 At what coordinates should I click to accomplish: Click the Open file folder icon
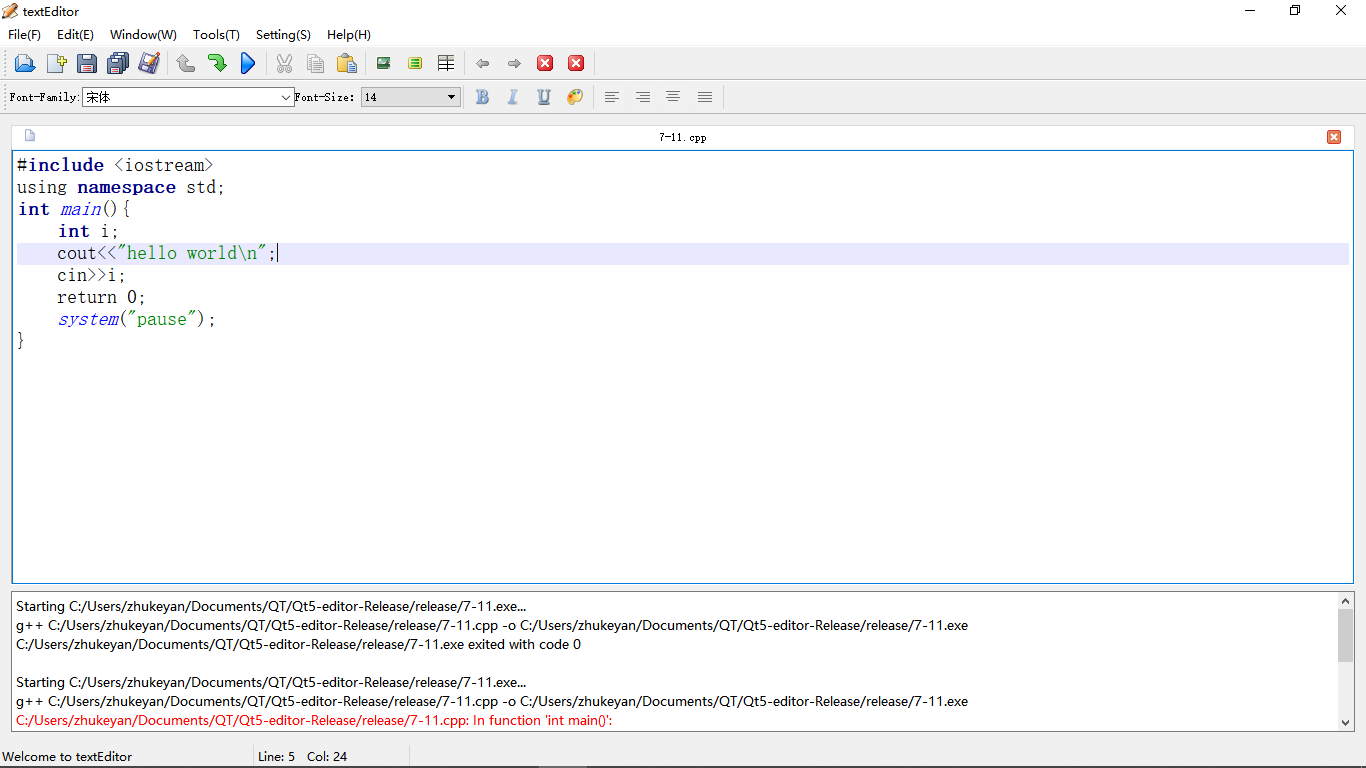(x=25, y=63)
